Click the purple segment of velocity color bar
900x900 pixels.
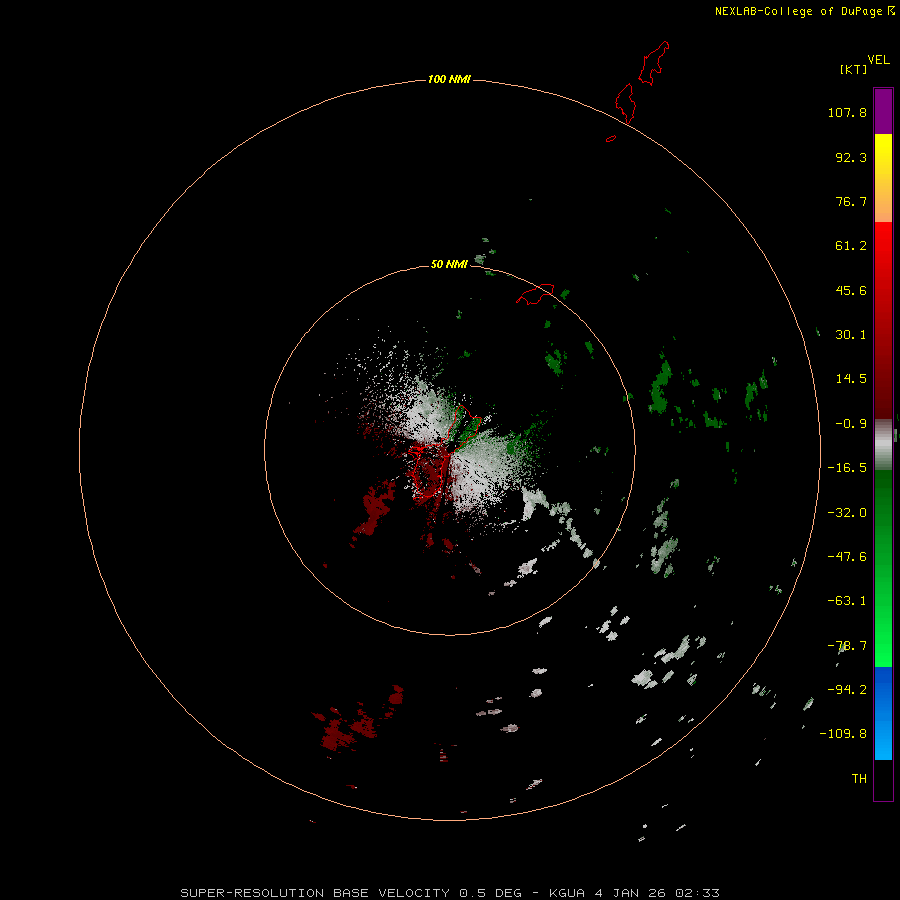883,111
